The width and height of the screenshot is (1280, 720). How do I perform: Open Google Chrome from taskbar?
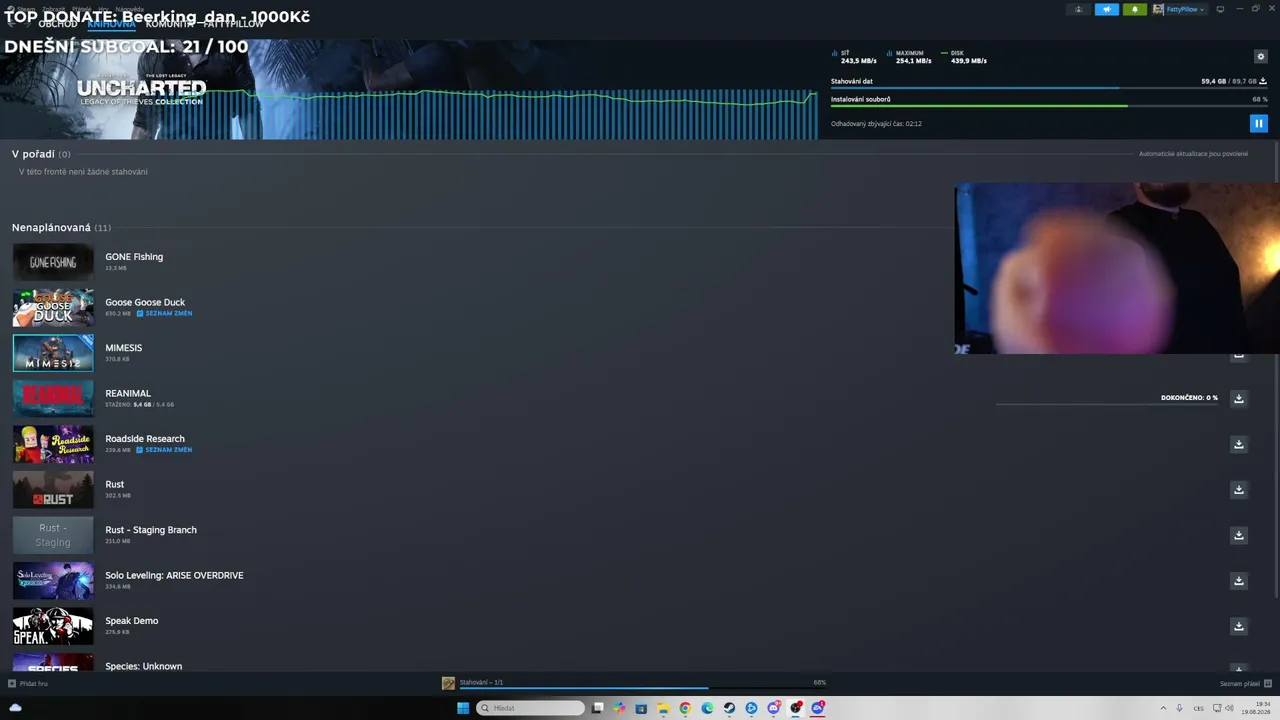click(x=685, y=708)
